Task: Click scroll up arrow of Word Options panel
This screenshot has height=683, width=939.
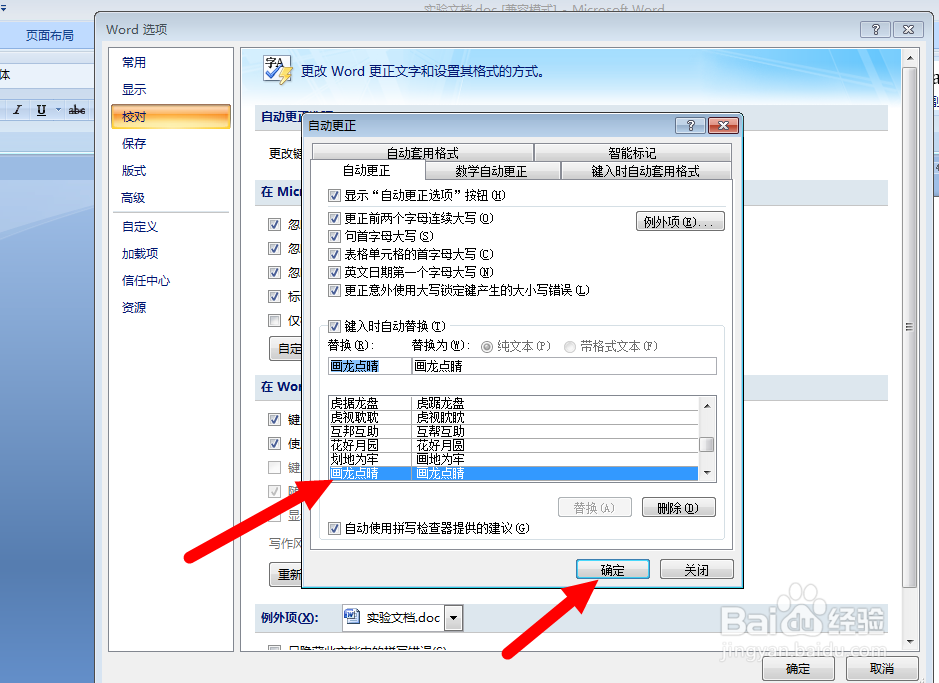Action: [910, 59]
